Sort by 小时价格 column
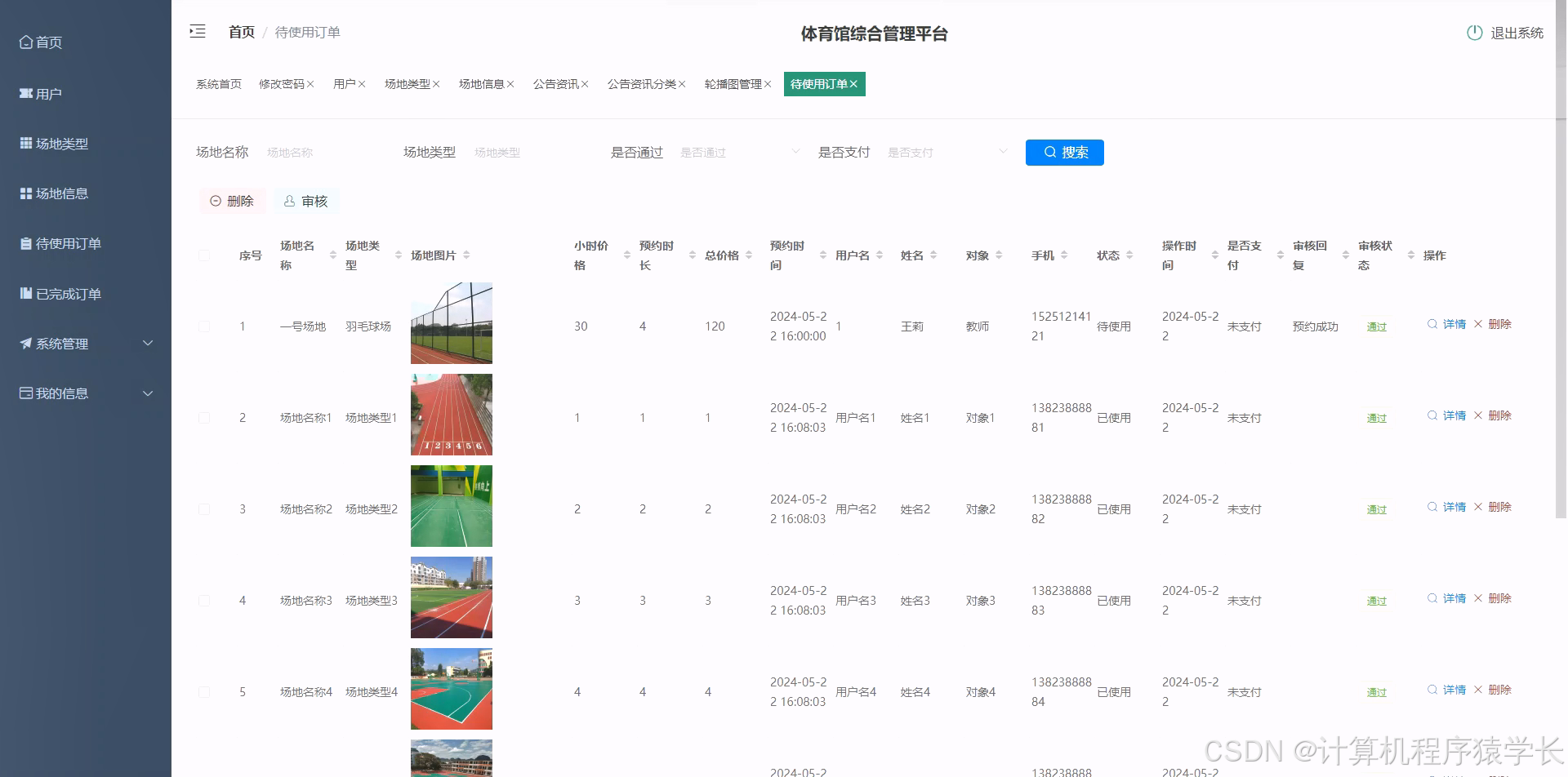 [626, 255]
